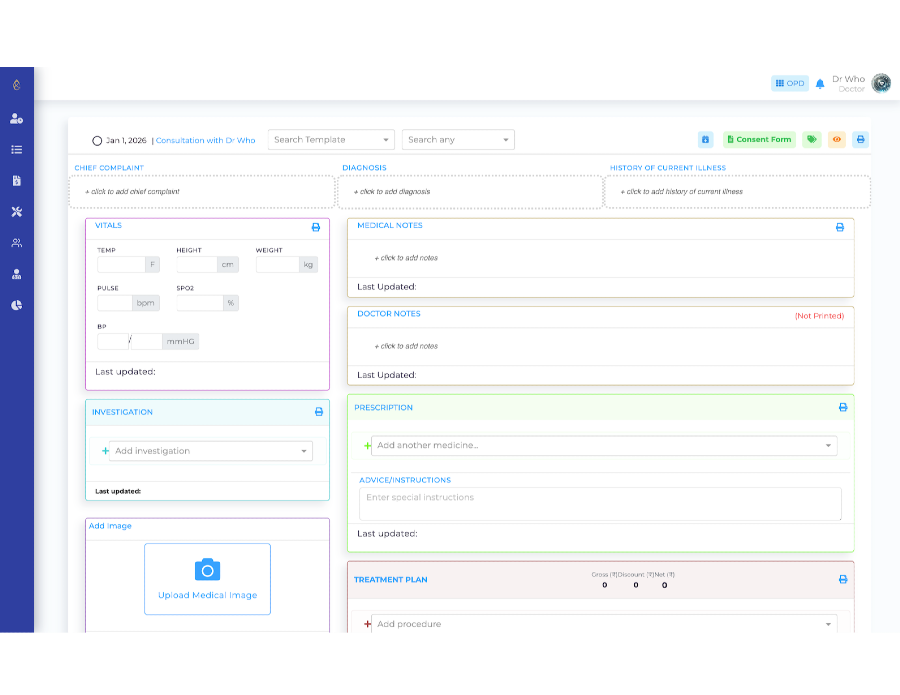Click the ADVICE/INSTRUCTIONS label

(x=405, y=480)
